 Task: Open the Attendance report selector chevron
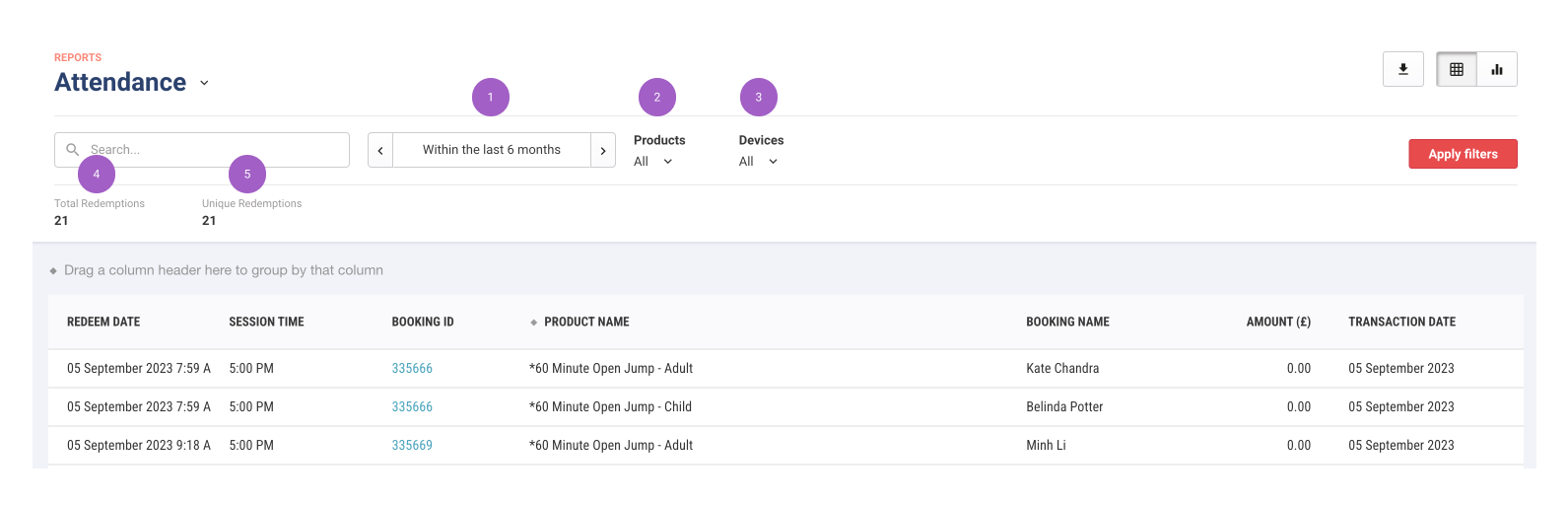204,83
